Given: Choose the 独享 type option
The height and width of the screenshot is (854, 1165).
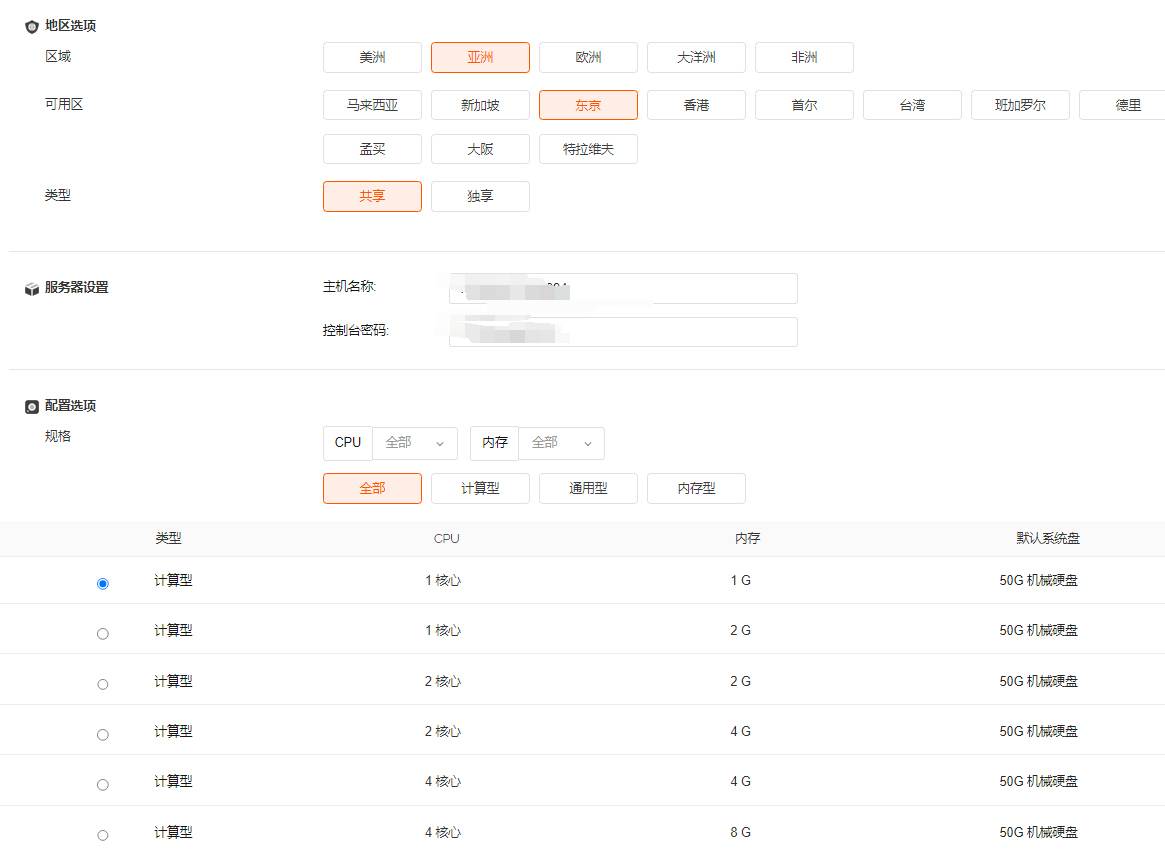Looking at the screenshot, I should [480, 197].
